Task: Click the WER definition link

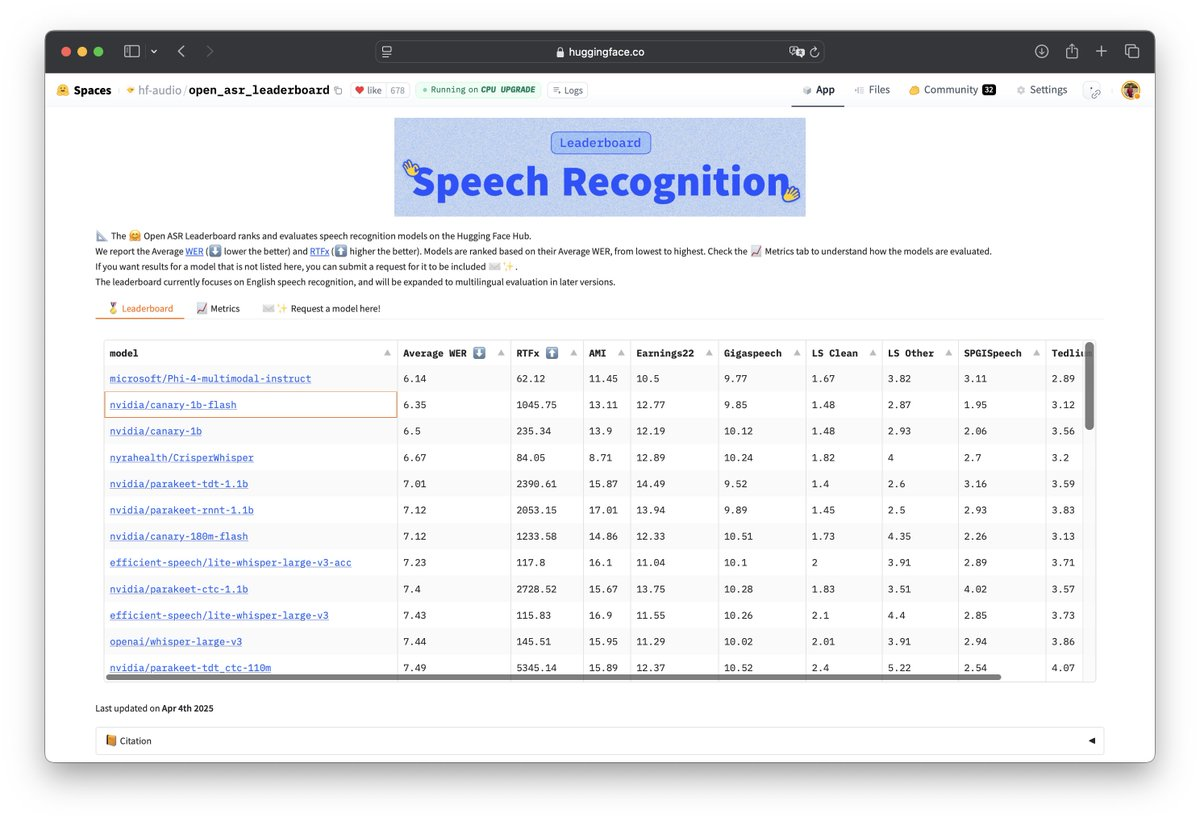Action: tap(194, 251)
